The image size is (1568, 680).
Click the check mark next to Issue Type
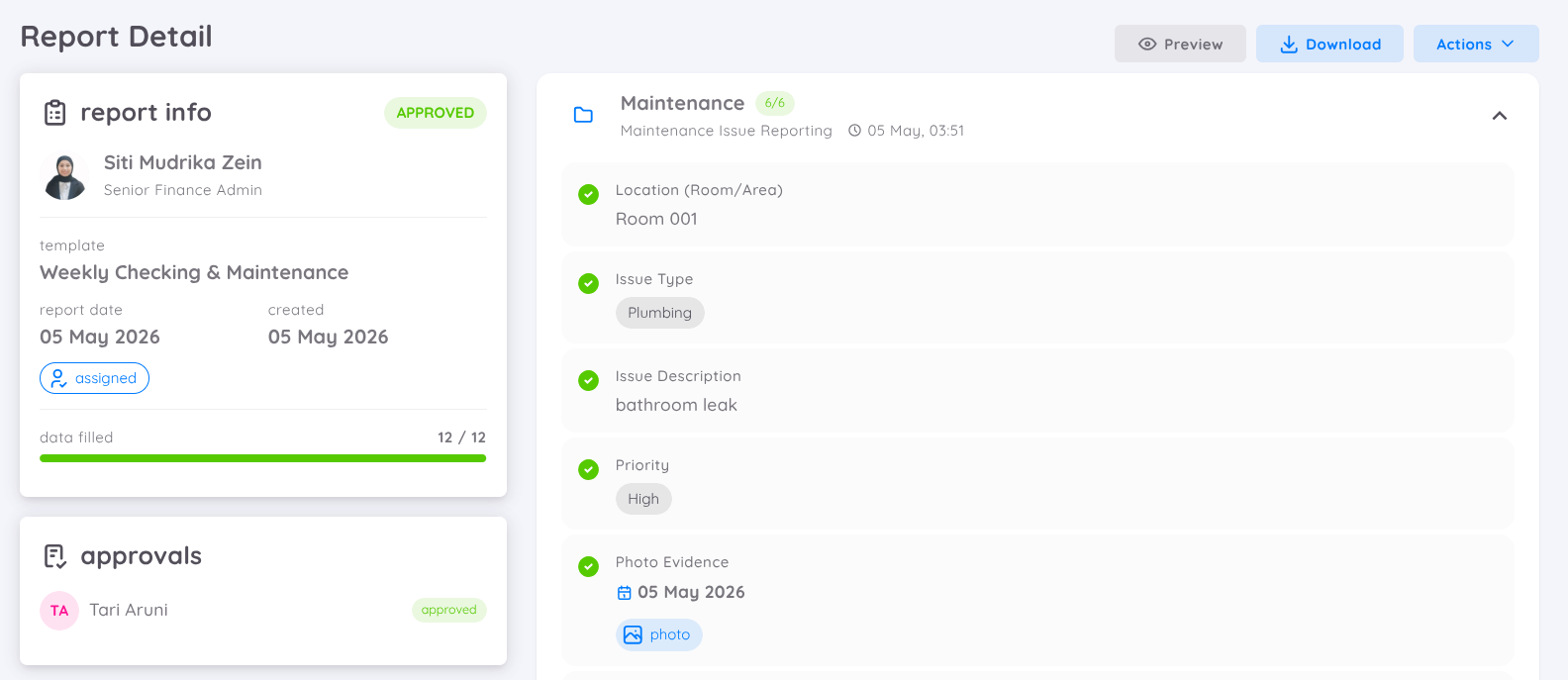pyautogui.click(x=589, y=284)
